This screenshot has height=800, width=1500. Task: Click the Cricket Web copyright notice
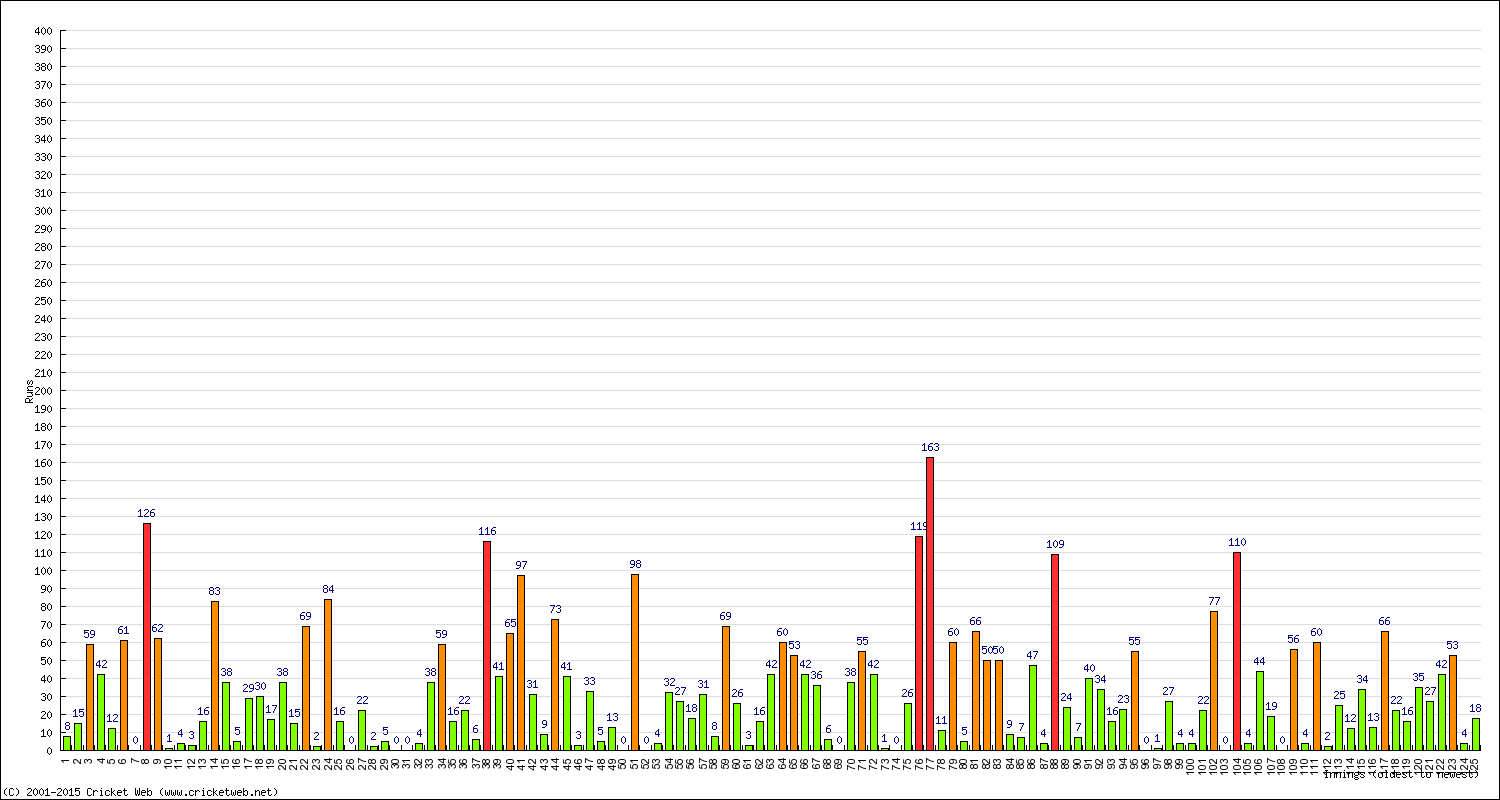(140, 792)
